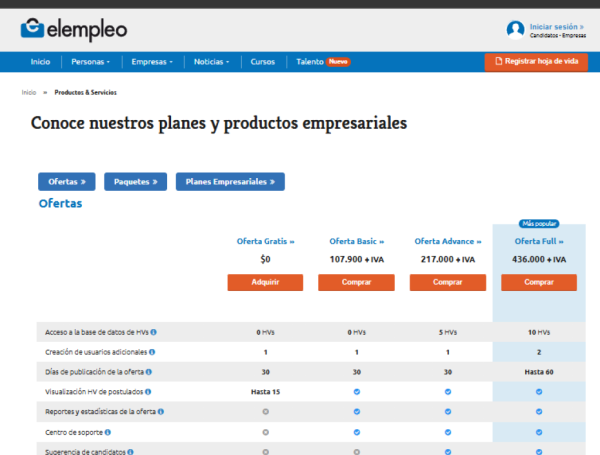Click the elempleo logo
The width and height of the screenshot is (600, 455).
coord(73,29)
